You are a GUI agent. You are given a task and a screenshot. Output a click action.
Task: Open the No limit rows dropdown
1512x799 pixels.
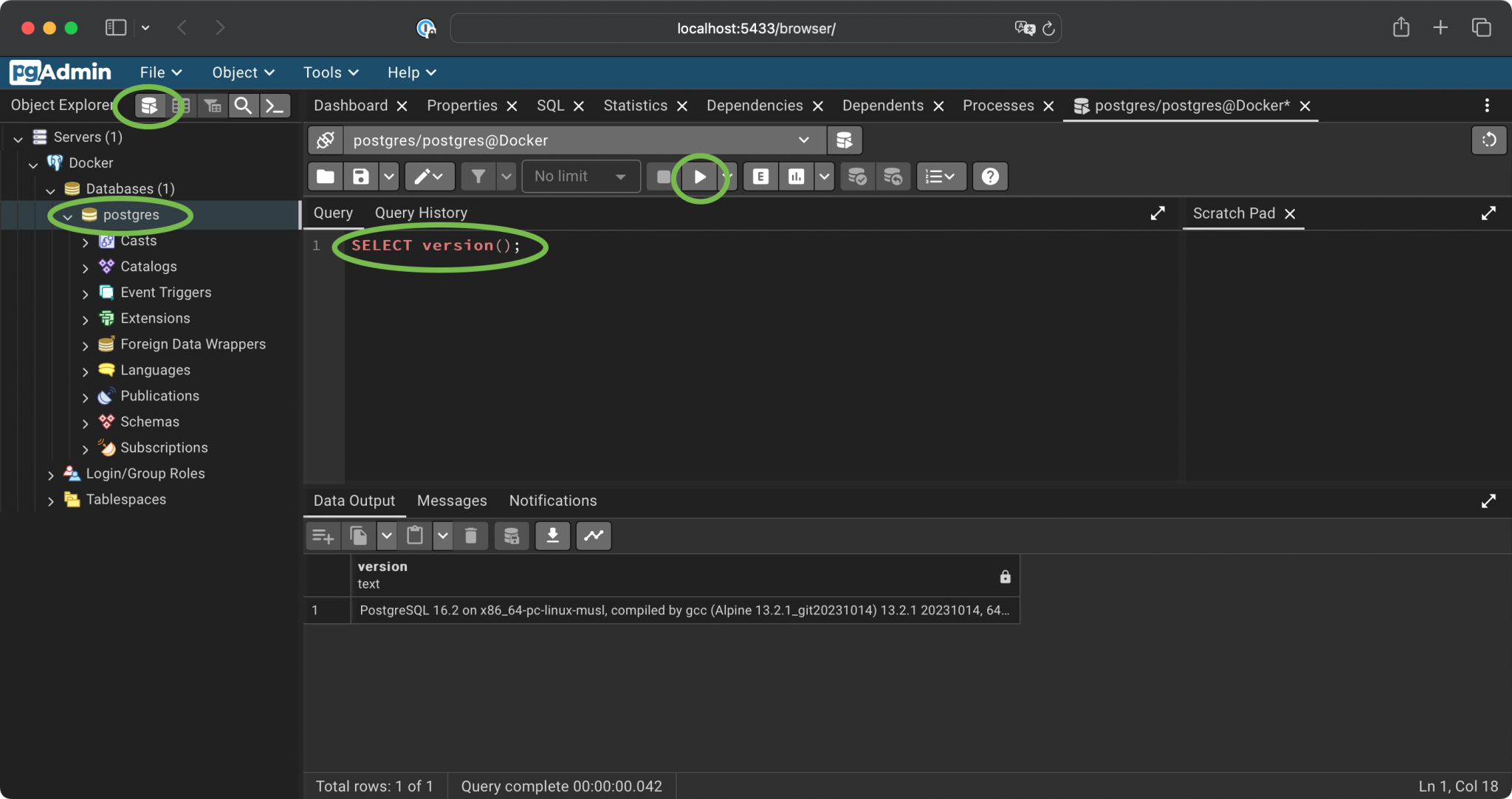[581, 176]
